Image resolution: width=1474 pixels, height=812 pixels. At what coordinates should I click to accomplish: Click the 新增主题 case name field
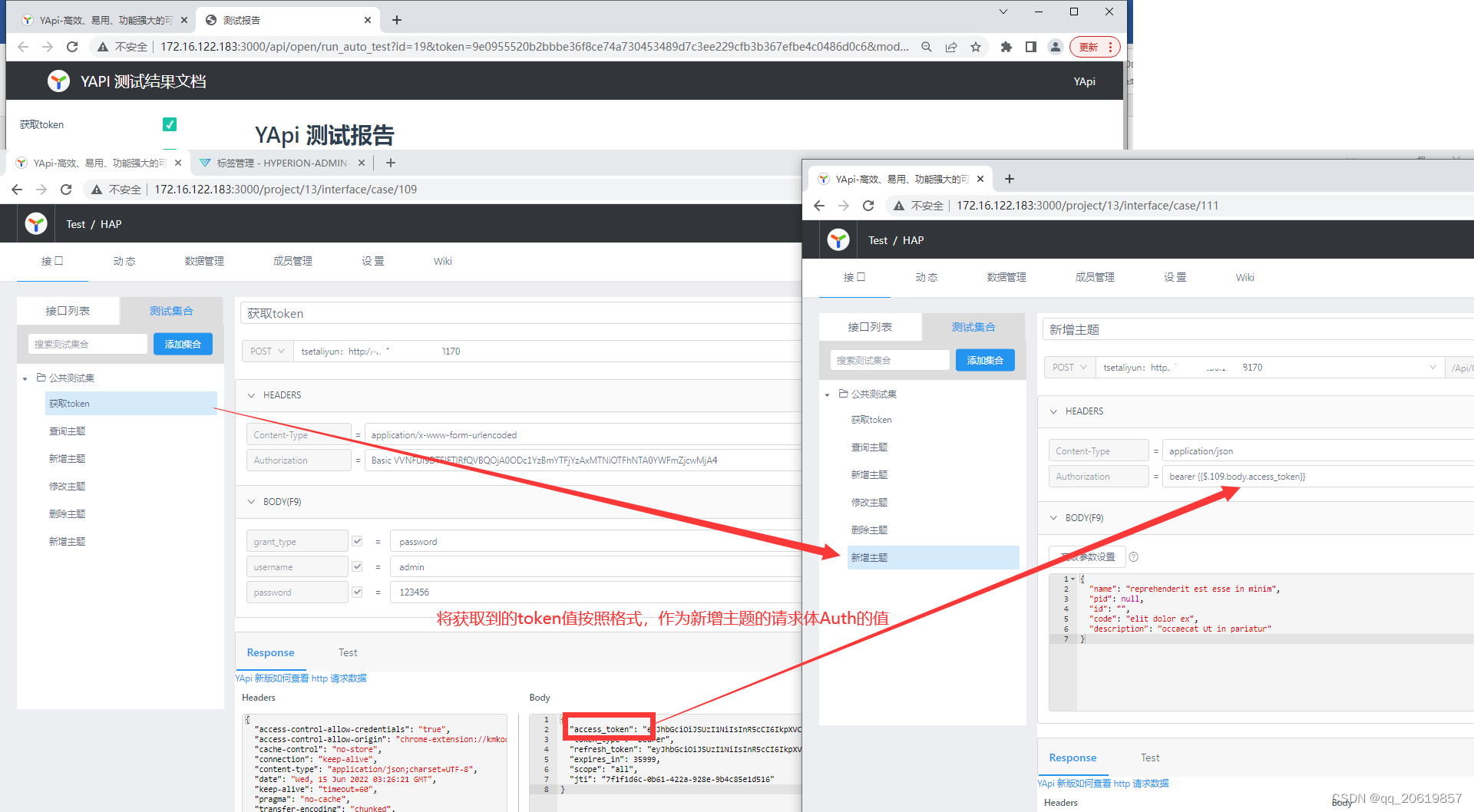[1258, 329]
